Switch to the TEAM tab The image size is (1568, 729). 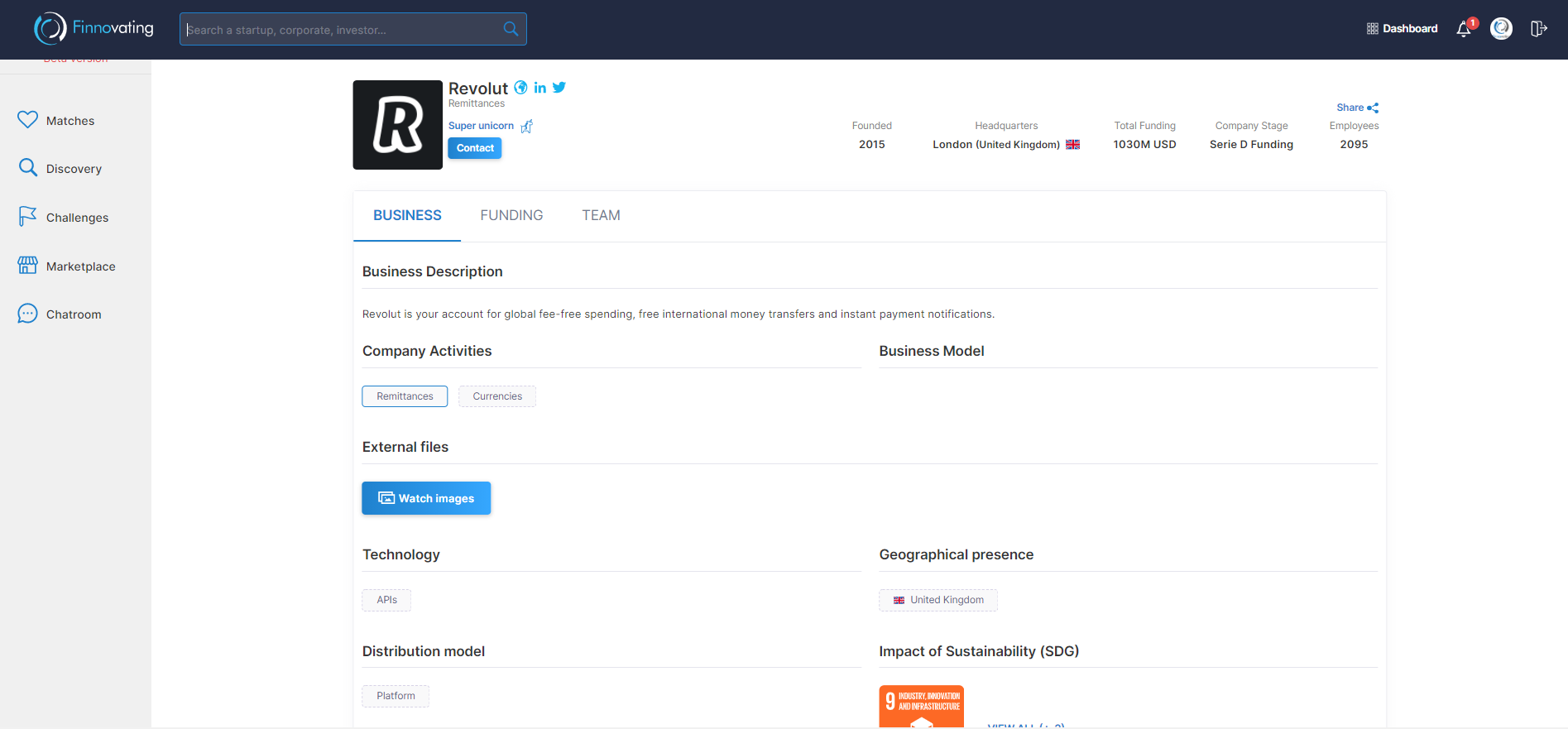[601, 216]
